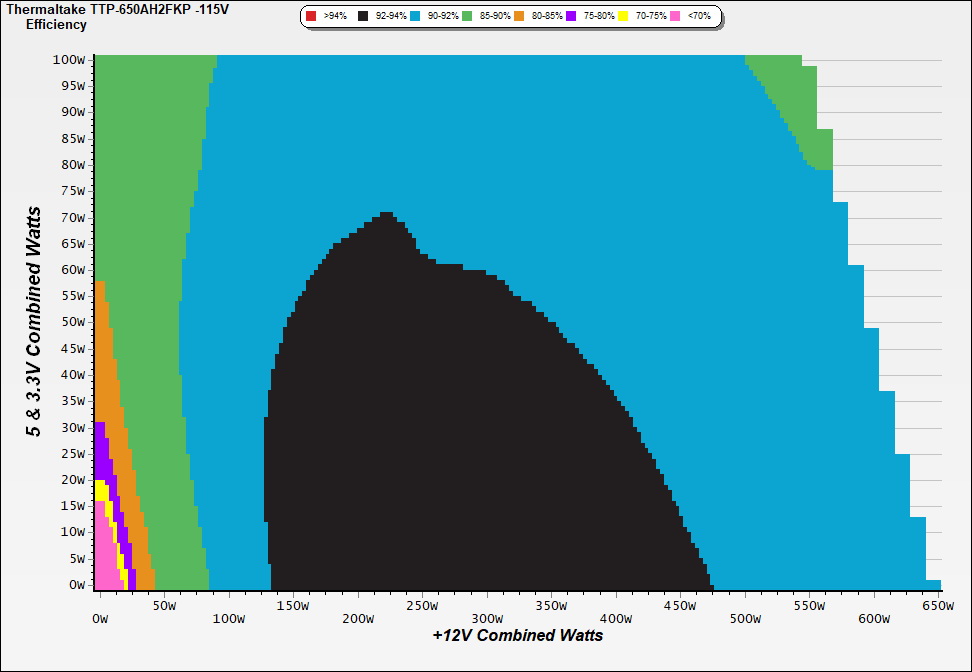The width and height of the screenshot is (972, 672).
Task: Click the purple 75-80% legend swatch
Action: pyautogui.click(x=571, y=17)
